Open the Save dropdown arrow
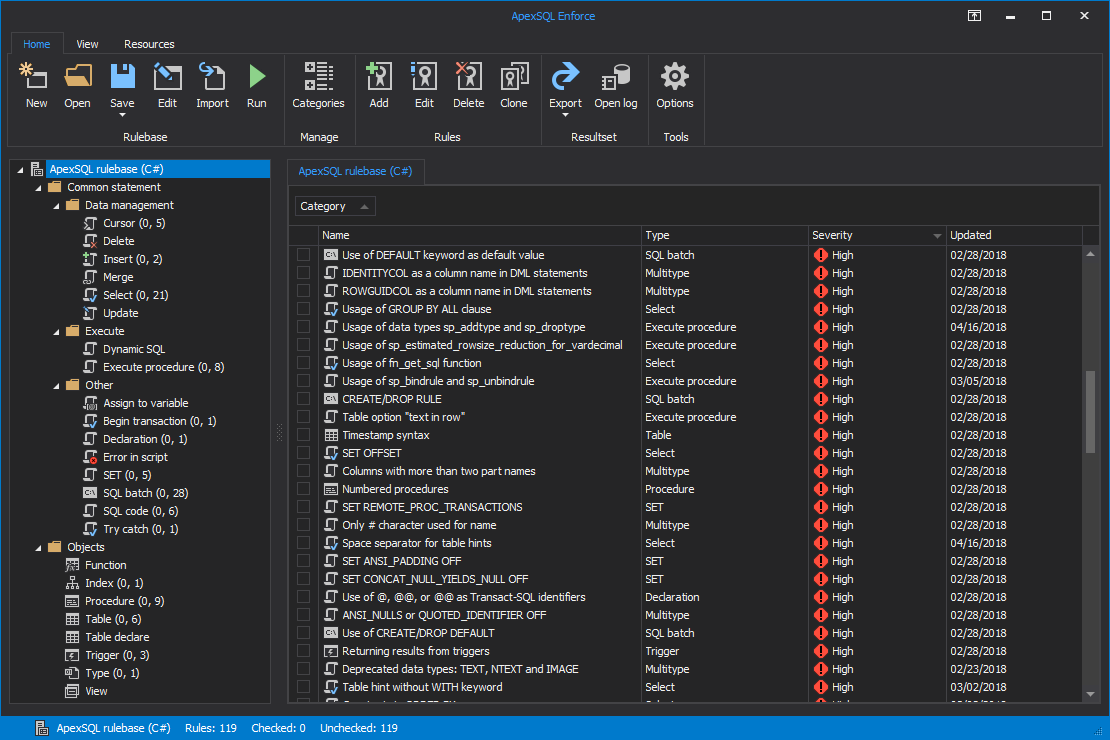1110x740 pixels. (x=122, y=115)
